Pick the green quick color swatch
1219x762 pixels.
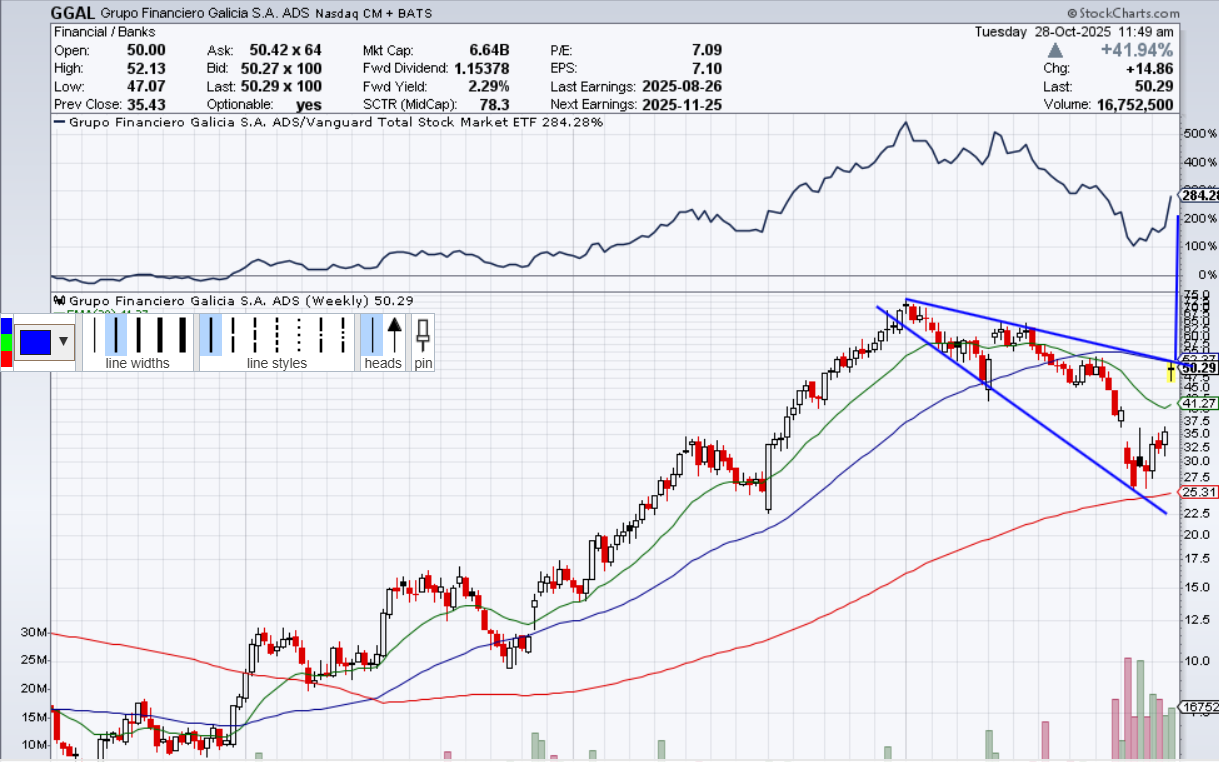pyautogui.click(x=6, y=342)
